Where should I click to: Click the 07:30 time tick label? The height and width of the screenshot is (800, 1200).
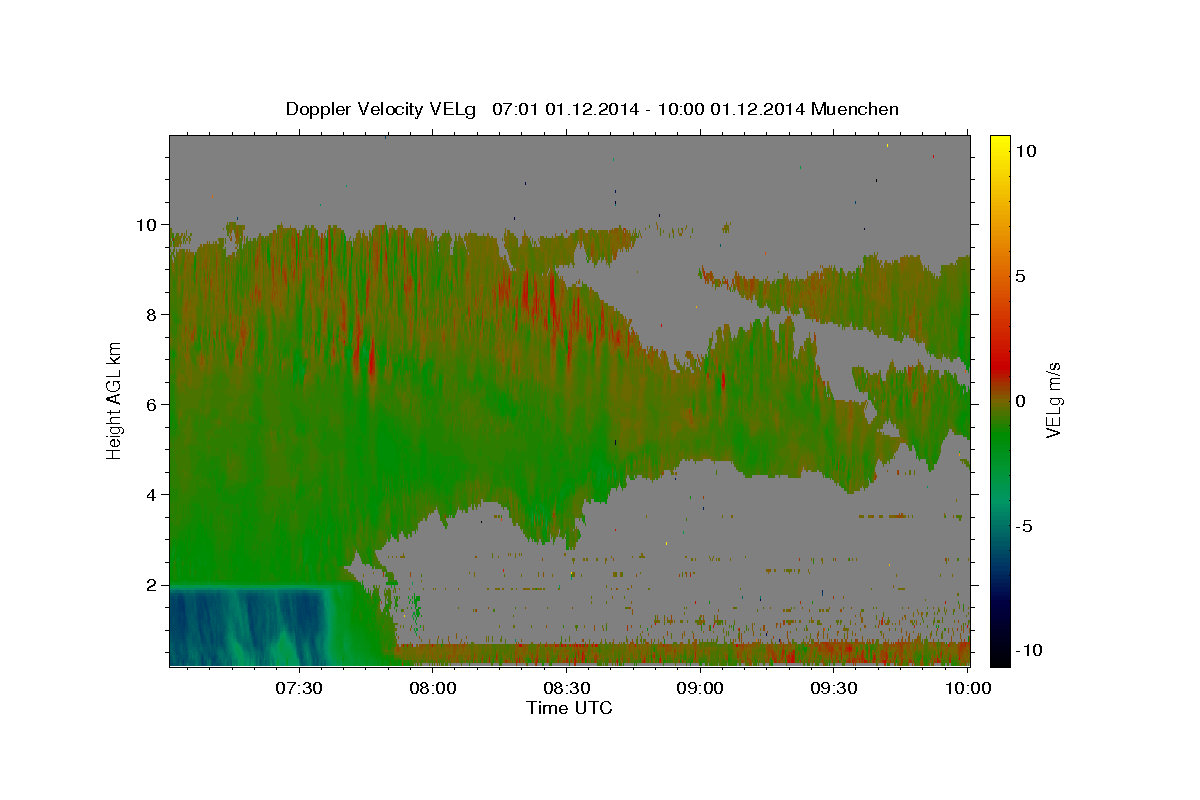point(299,689)
